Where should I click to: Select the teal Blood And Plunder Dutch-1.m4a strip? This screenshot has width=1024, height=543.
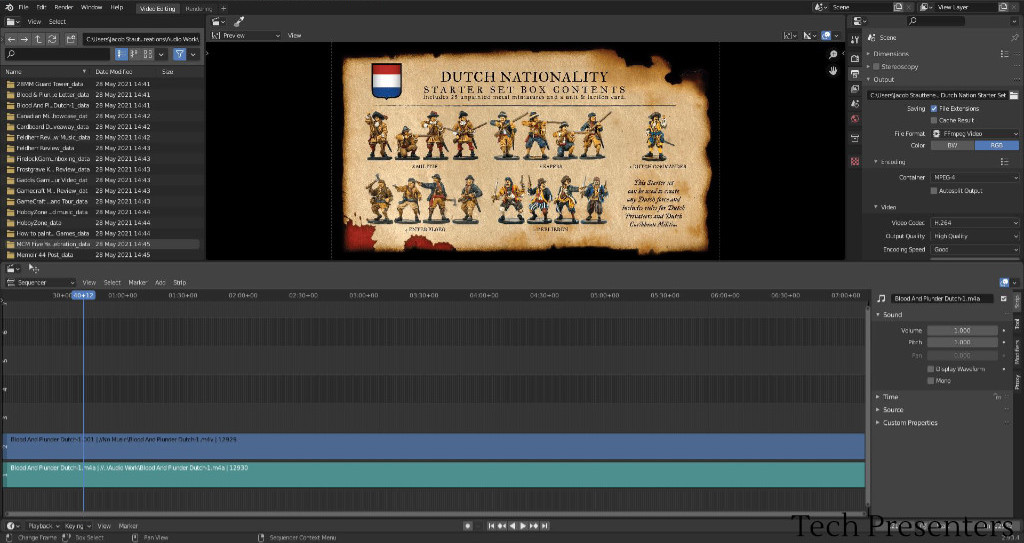[x=434, y=474]
